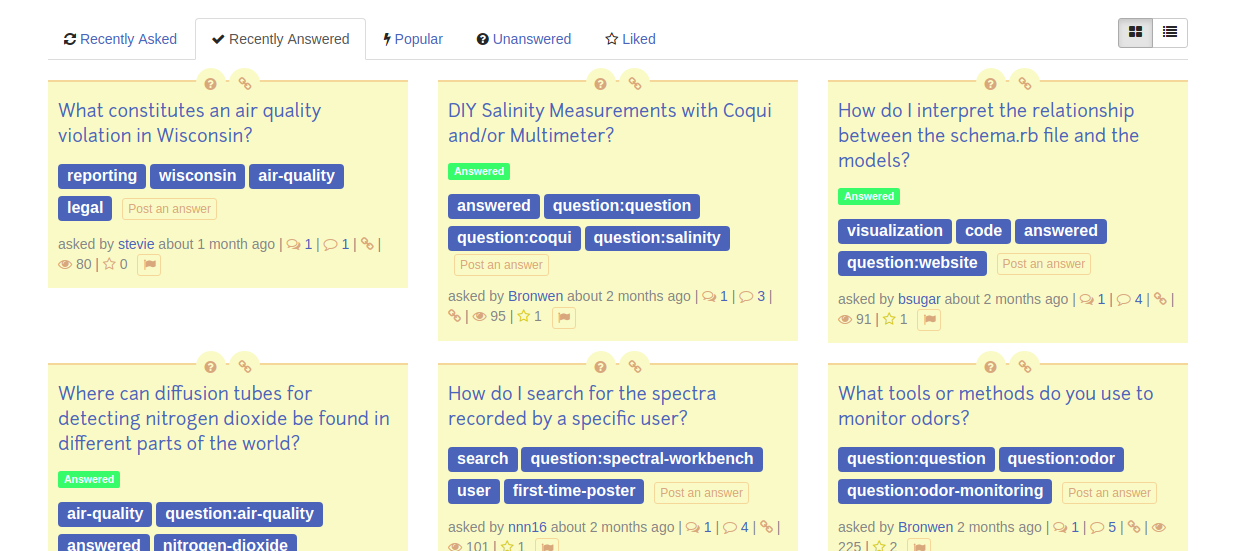The image size is (1239, 551).
Task: View author stevie's profile
Action: click(x=136, y=244)
